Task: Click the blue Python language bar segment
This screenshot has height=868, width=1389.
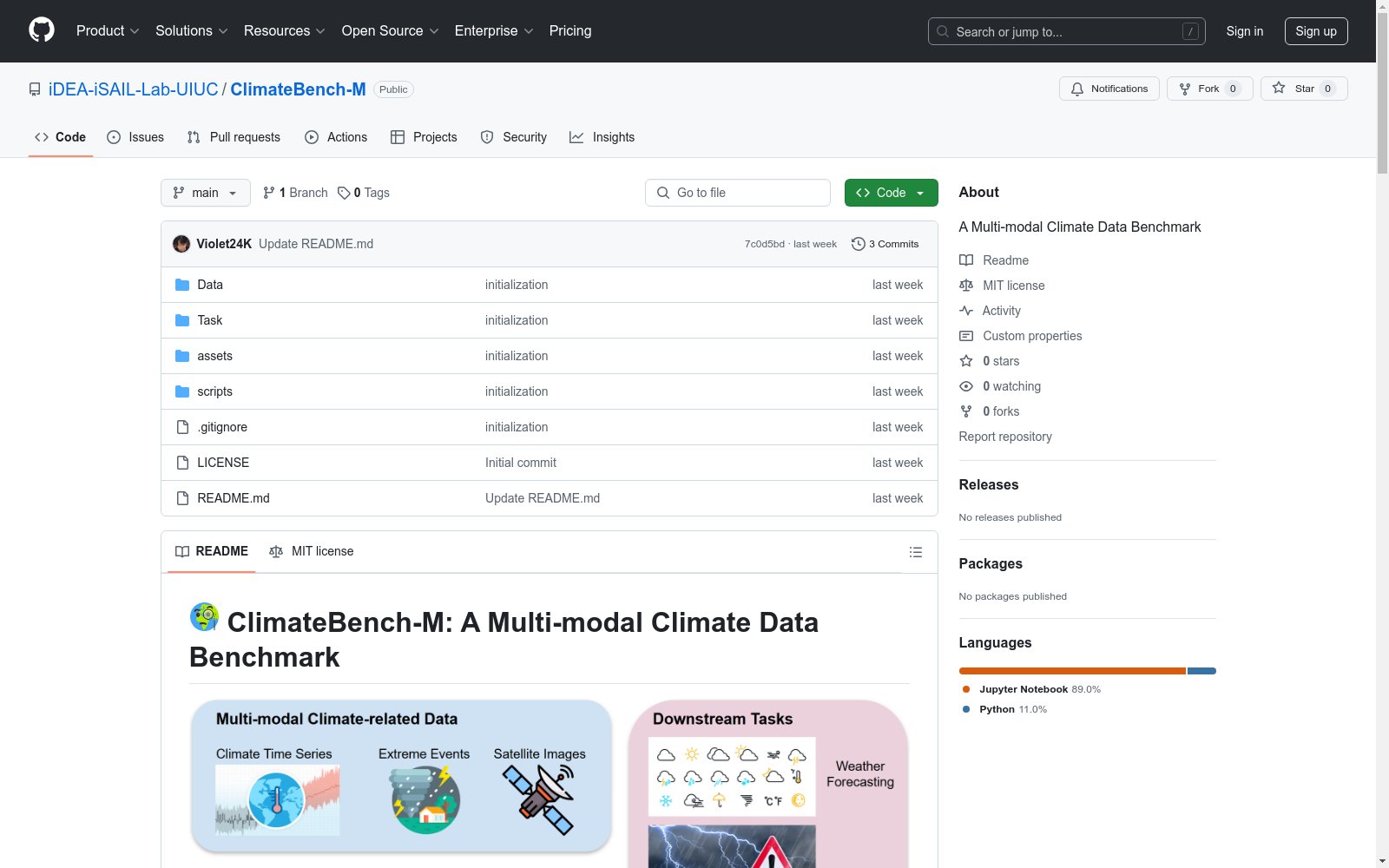Action: [1201, 671]
